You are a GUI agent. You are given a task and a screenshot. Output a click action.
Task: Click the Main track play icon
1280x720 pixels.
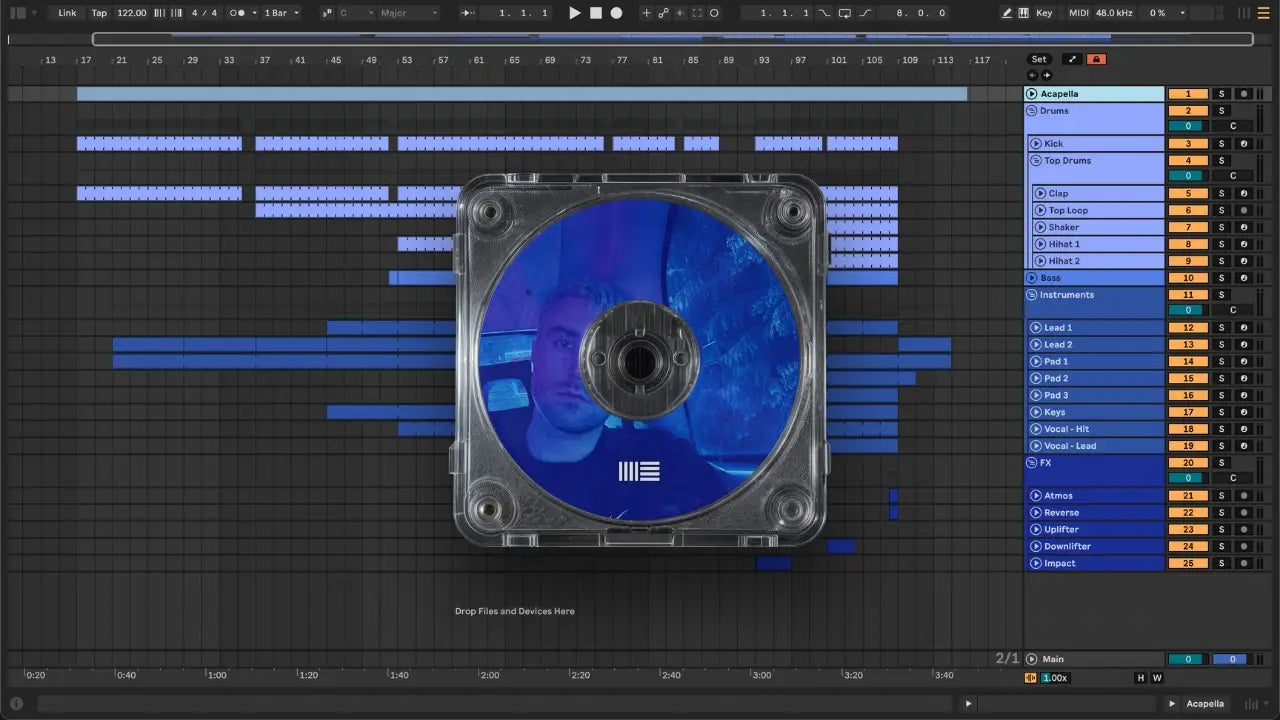tap(1032, 660)
